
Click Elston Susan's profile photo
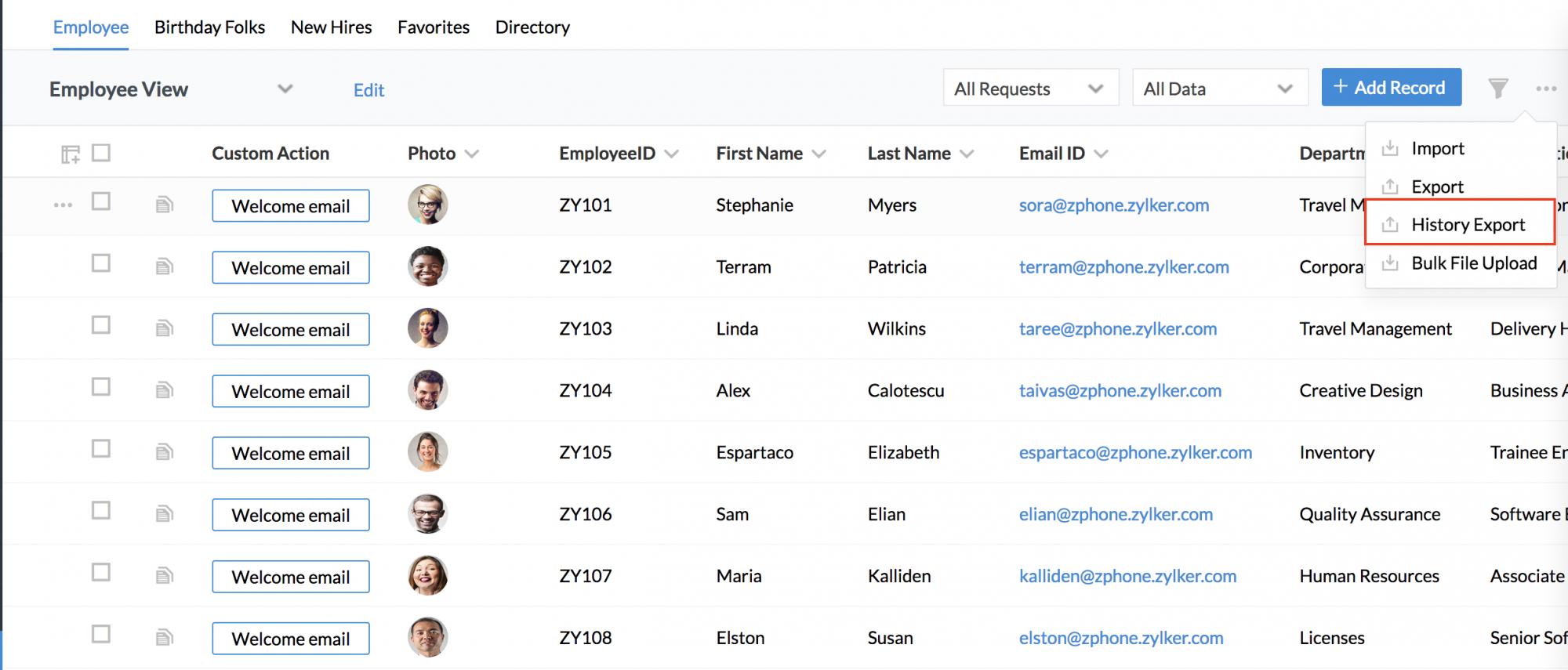point(428,637)
